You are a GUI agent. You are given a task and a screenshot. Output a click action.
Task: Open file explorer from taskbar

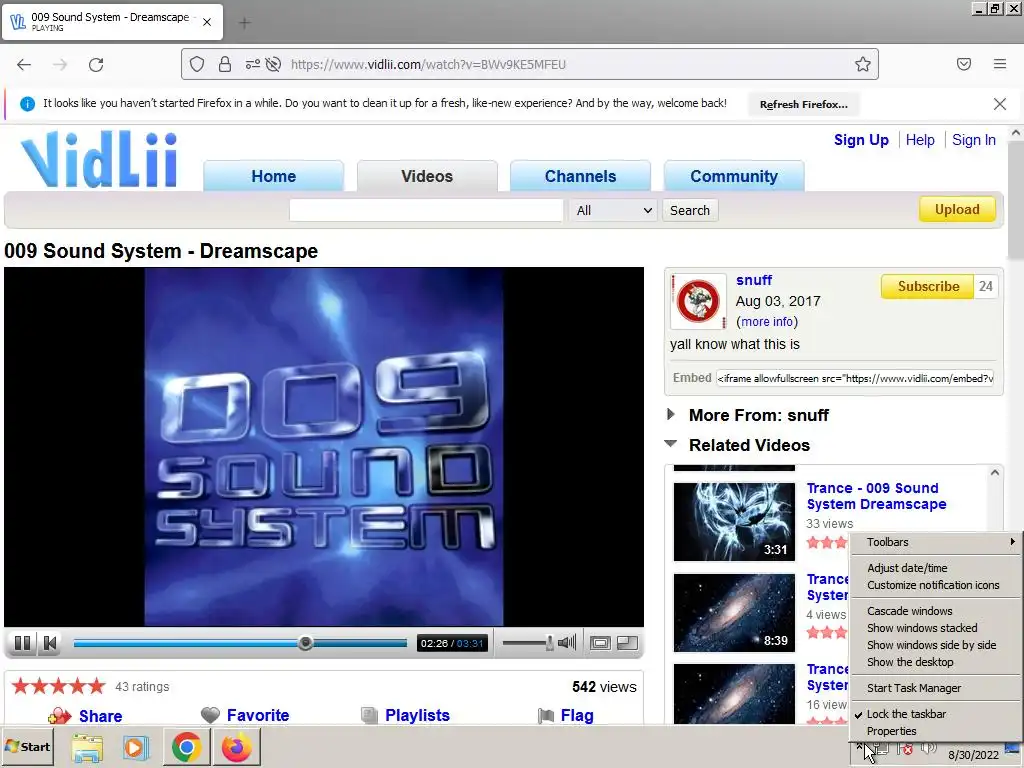[x=87, y=748]
